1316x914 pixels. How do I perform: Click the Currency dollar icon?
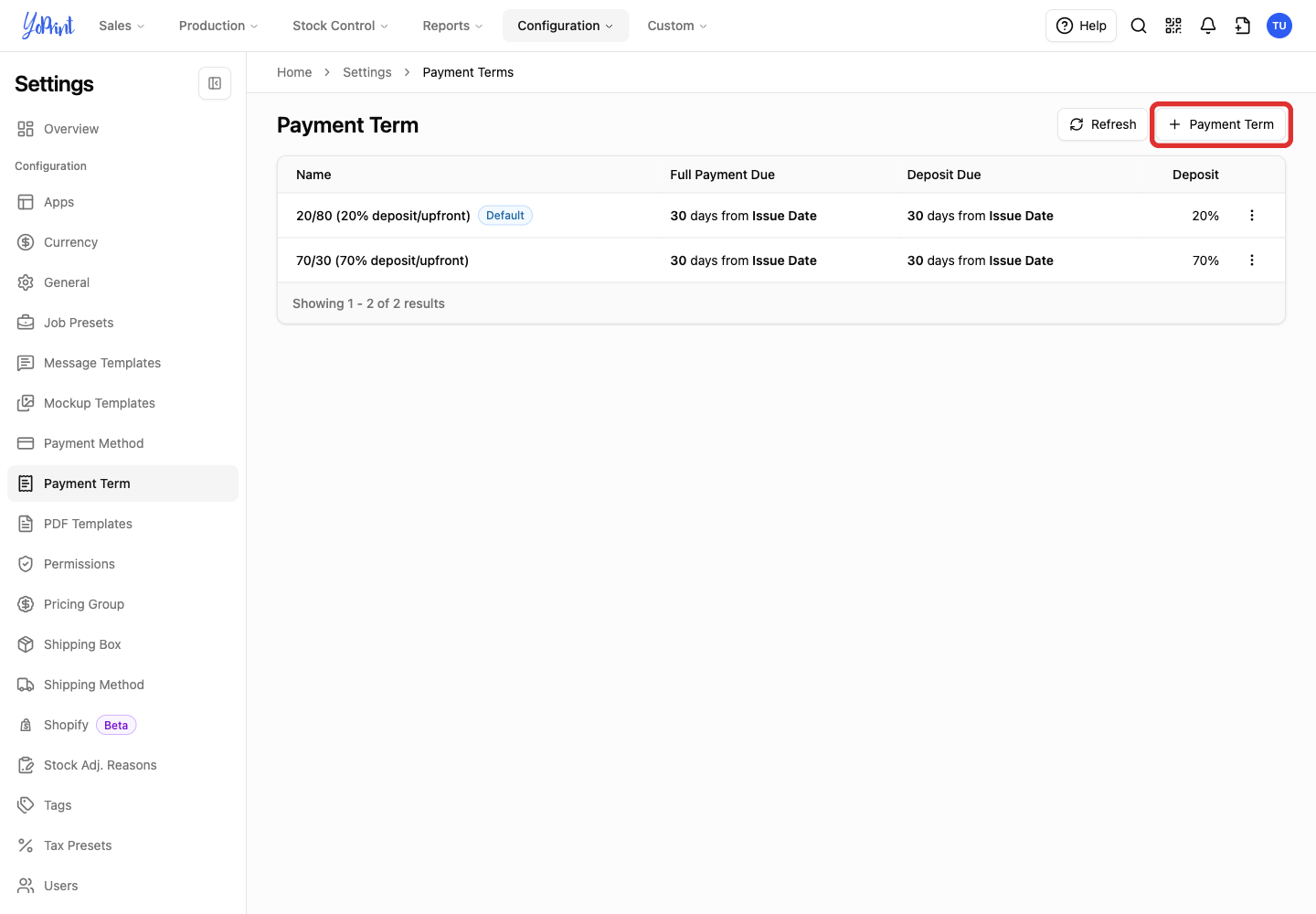pyautogui.click(x=26, y=242)
